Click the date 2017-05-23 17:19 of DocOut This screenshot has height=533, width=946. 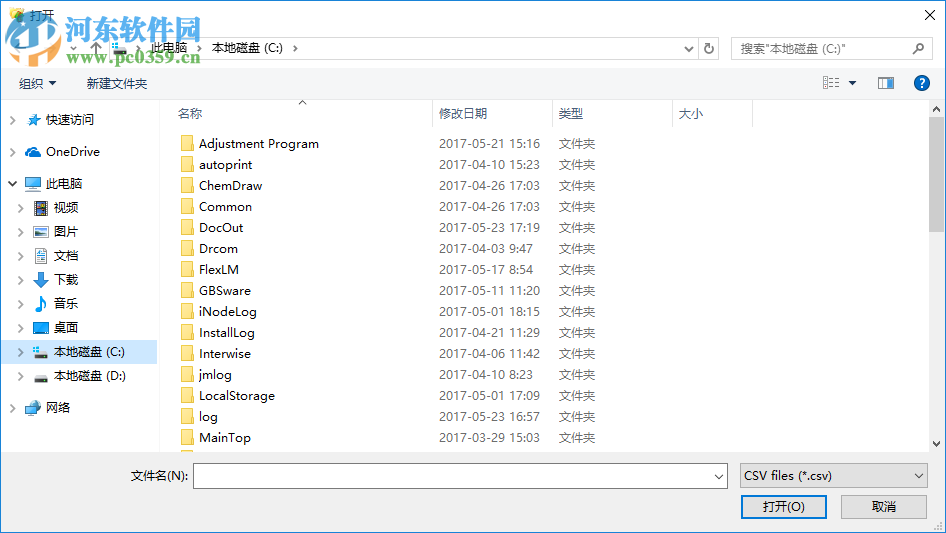pyautogui.click(x=489, y=228)
